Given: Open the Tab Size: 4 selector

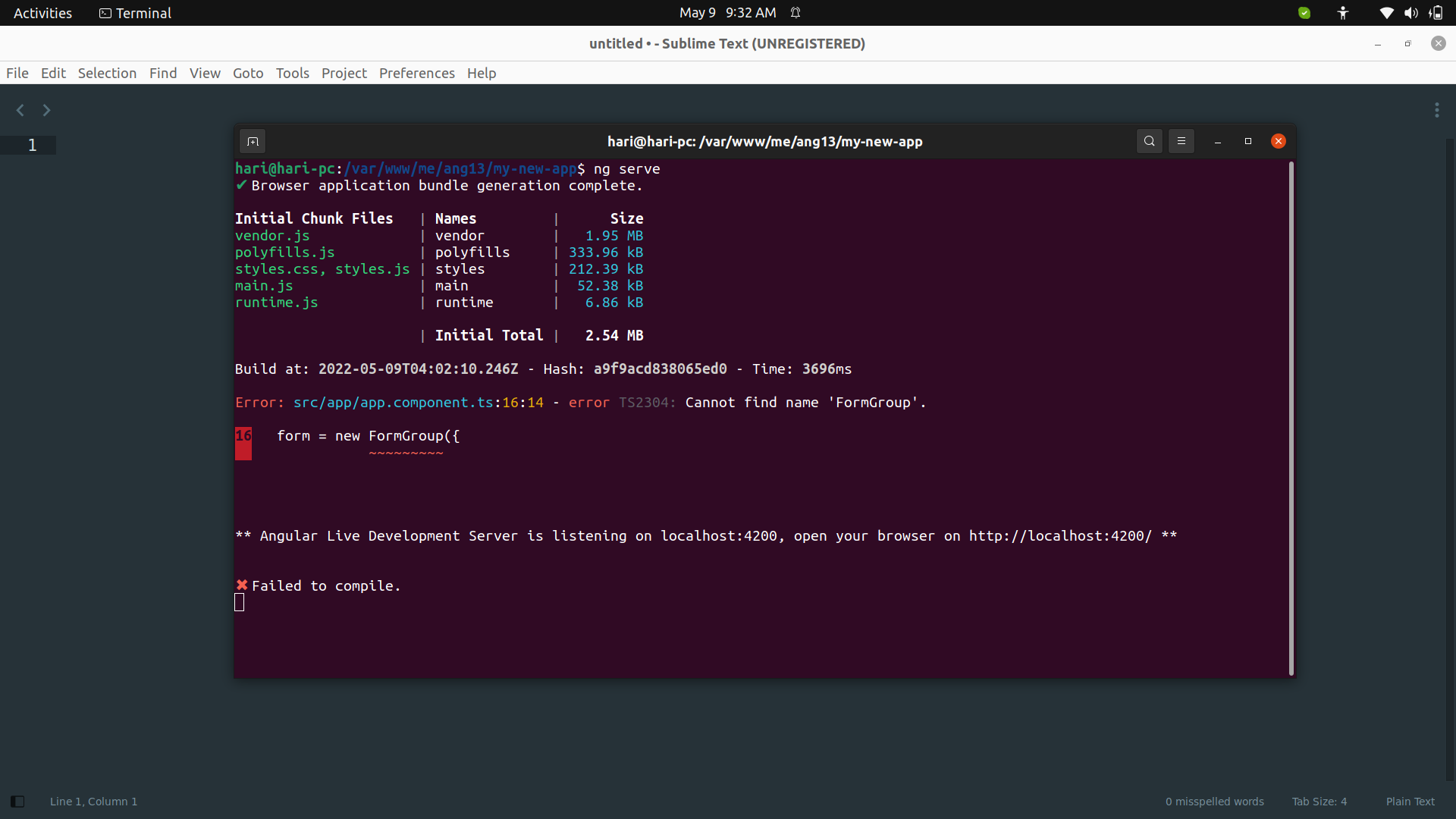Looking at the screenshot, I should (1319, 801).
